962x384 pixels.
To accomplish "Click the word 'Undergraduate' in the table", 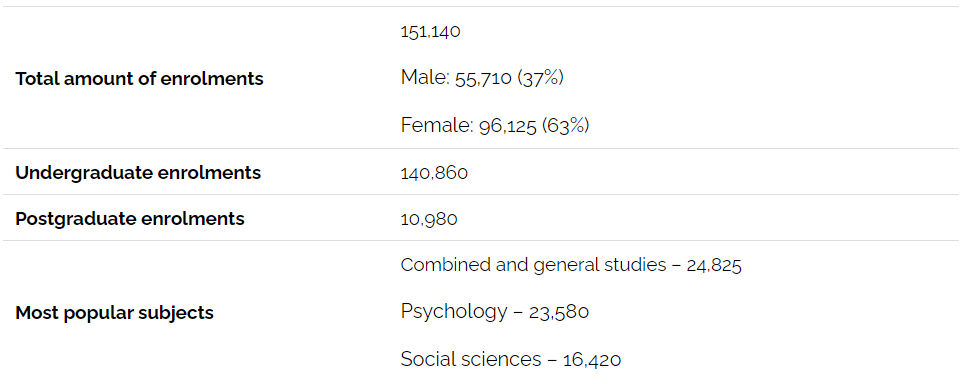I will (x=83, y=173).
